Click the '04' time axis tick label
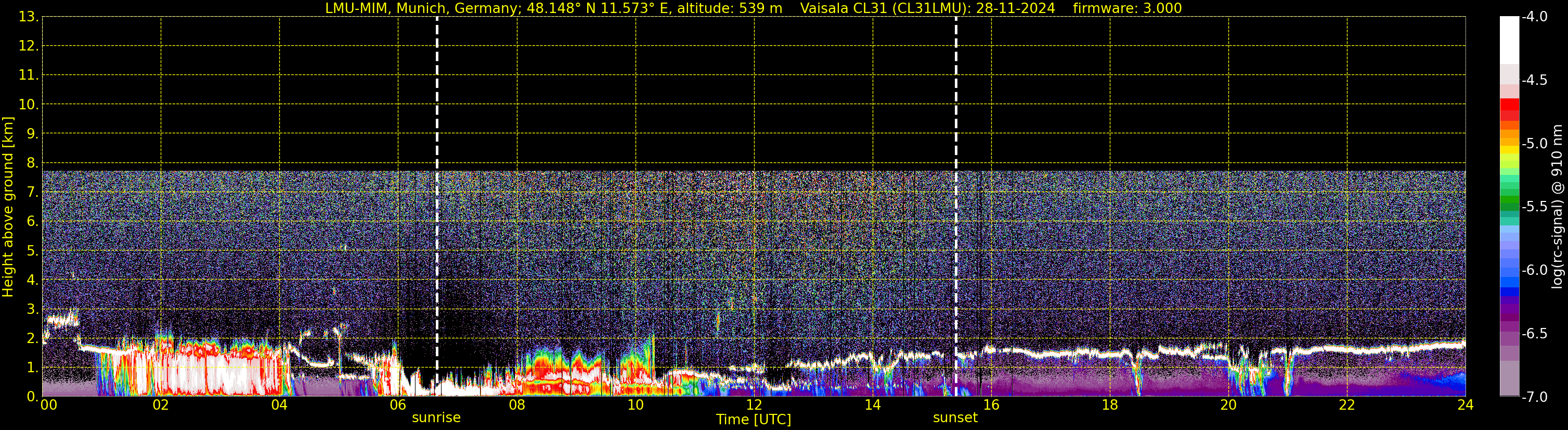Image resolution: width=1568 pixels, height=430 pixels. [x=279, y=405]
